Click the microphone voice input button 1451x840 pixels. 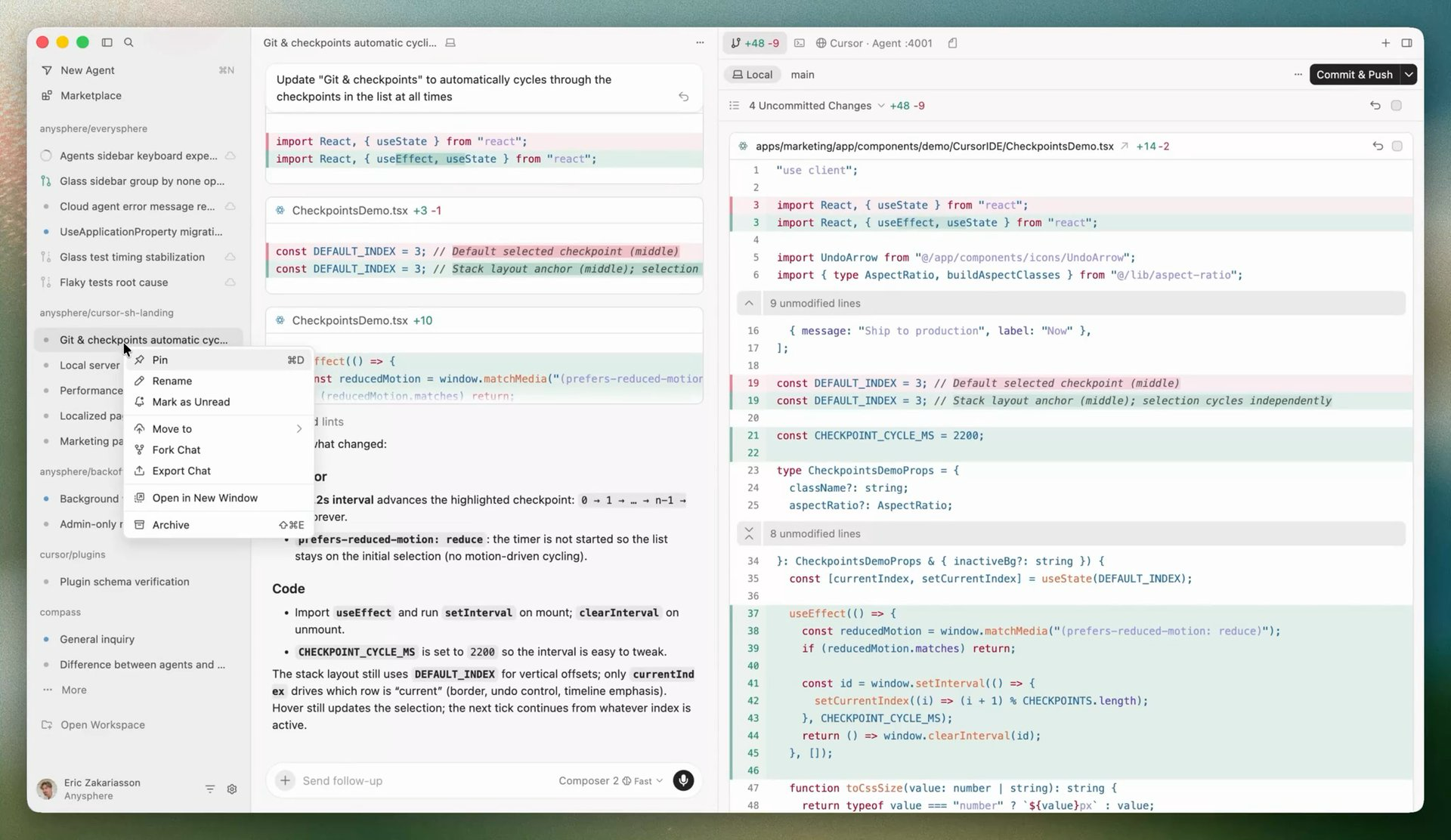(683, 780)
